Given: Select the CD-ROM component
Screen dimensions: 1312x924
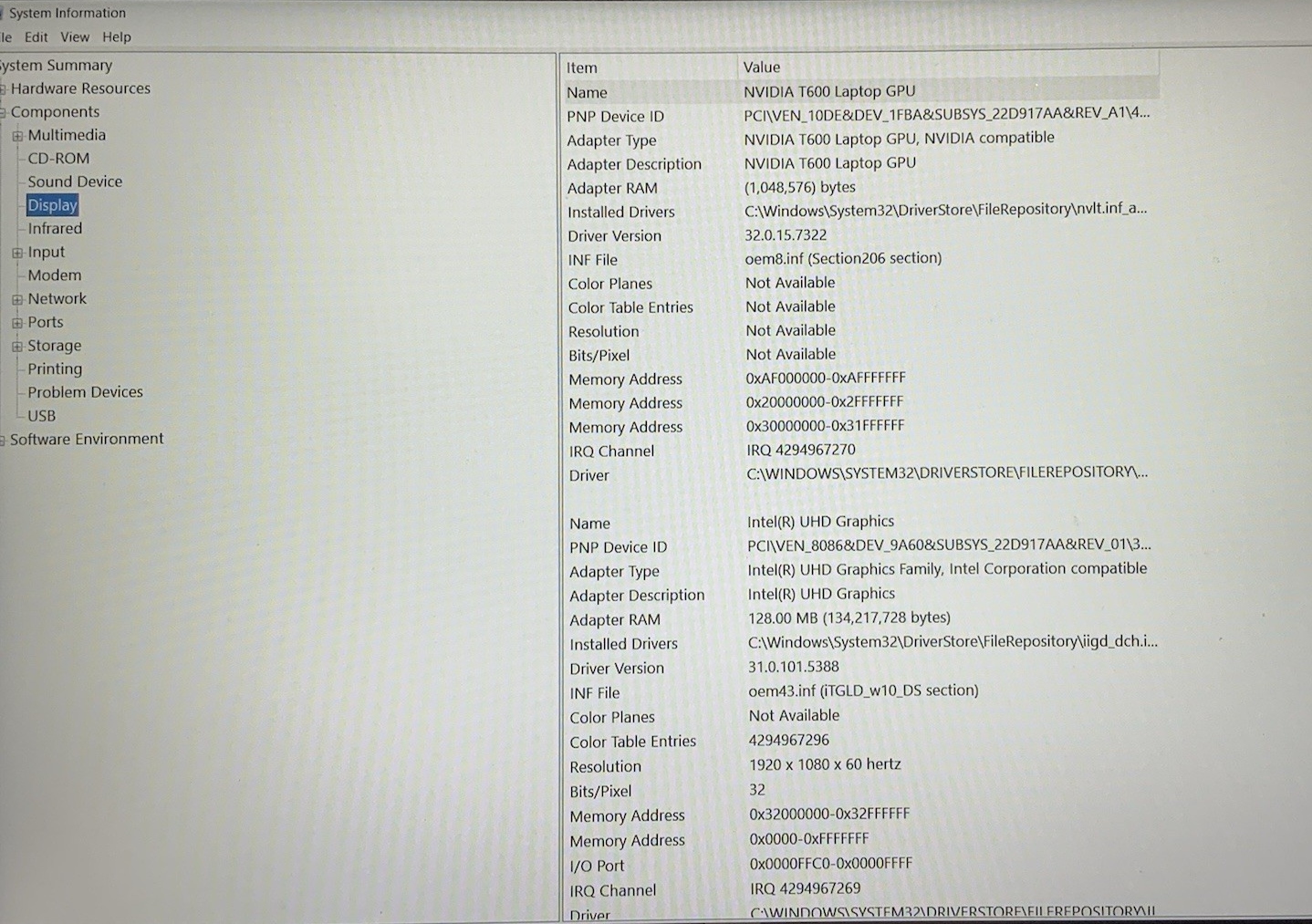Looking at the screenshot, I should (x=58, y=158).
